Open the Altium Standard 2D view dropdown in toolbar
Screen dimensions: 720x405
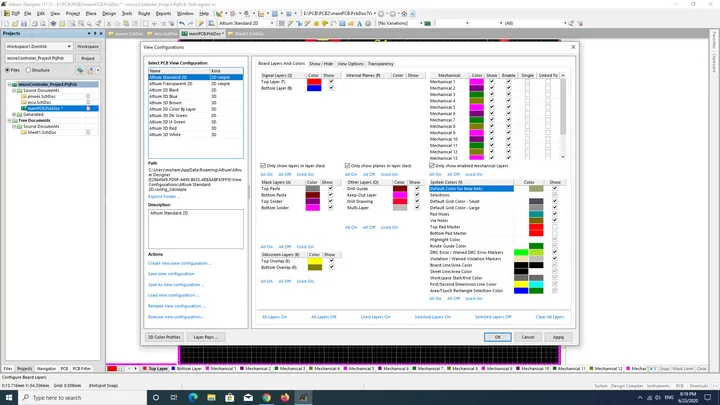[x=272, y=23]
